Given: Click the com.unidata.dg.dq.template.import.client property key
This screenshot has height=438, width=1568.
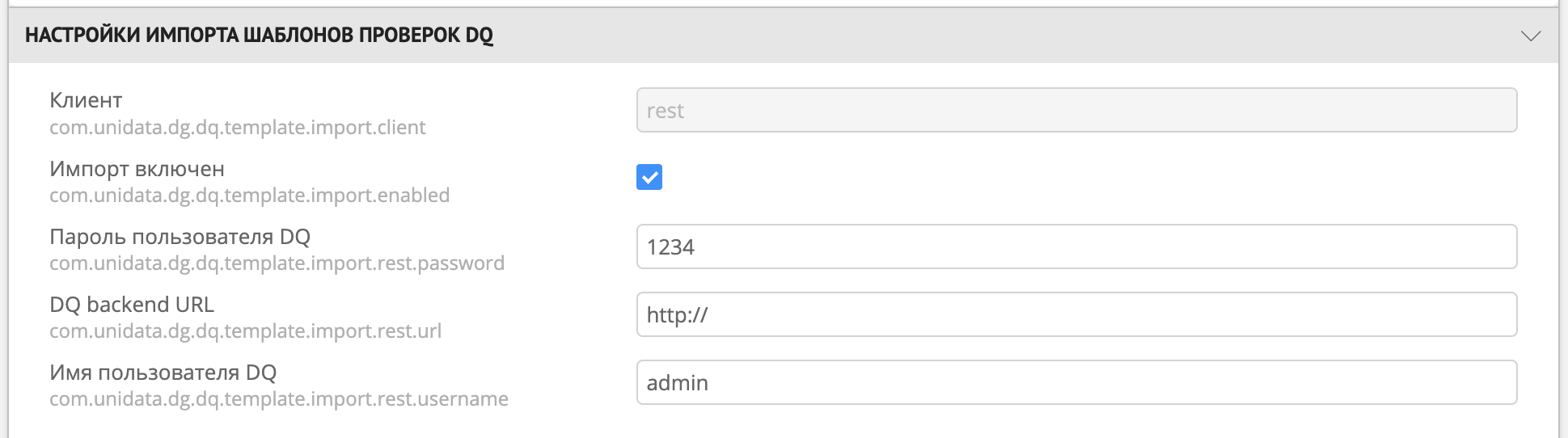Looking at the screenshot, I should point(238,128).
